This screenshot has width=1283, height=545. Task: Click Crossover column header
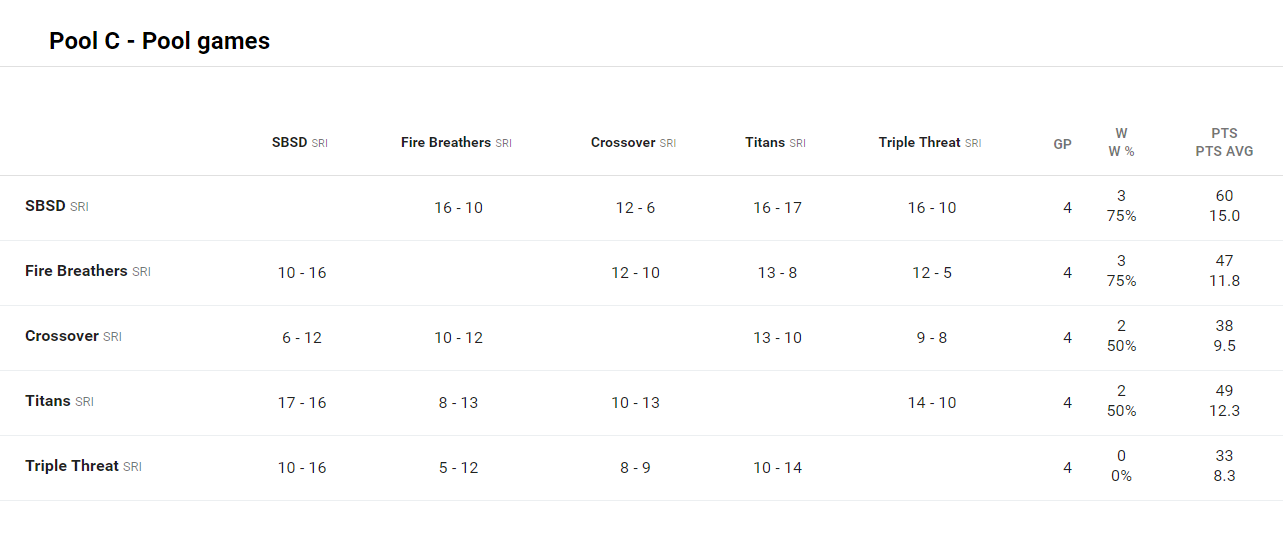[623, 143]
